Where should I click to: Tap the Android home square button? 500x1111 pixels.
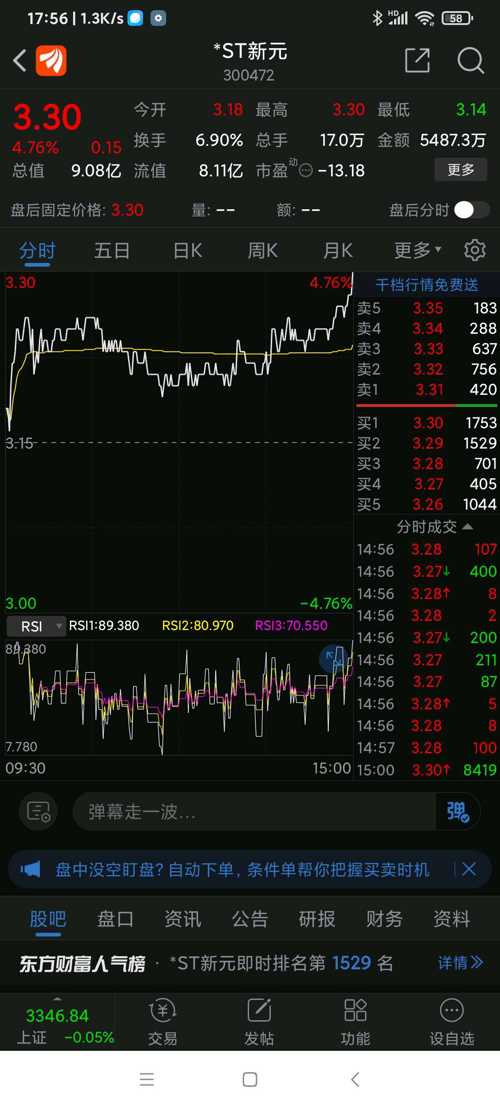(250, 1079)
